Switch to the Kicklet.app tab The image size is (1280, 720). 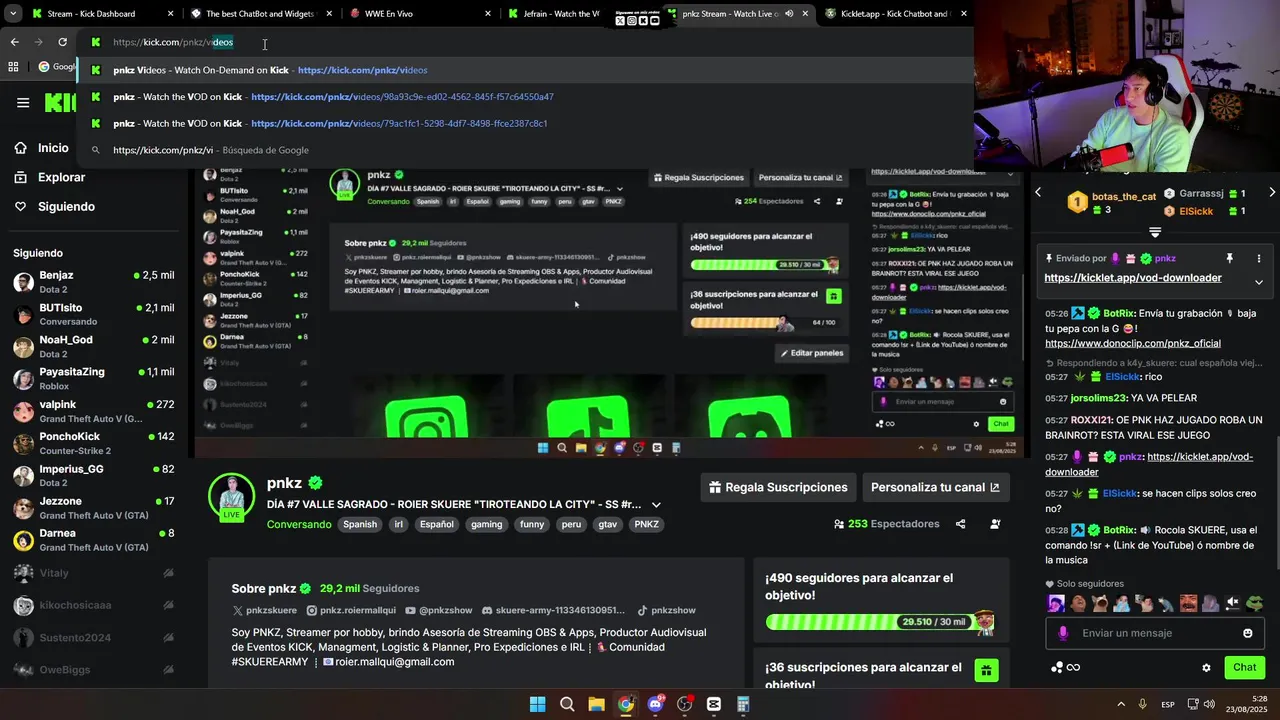(897, 14)
